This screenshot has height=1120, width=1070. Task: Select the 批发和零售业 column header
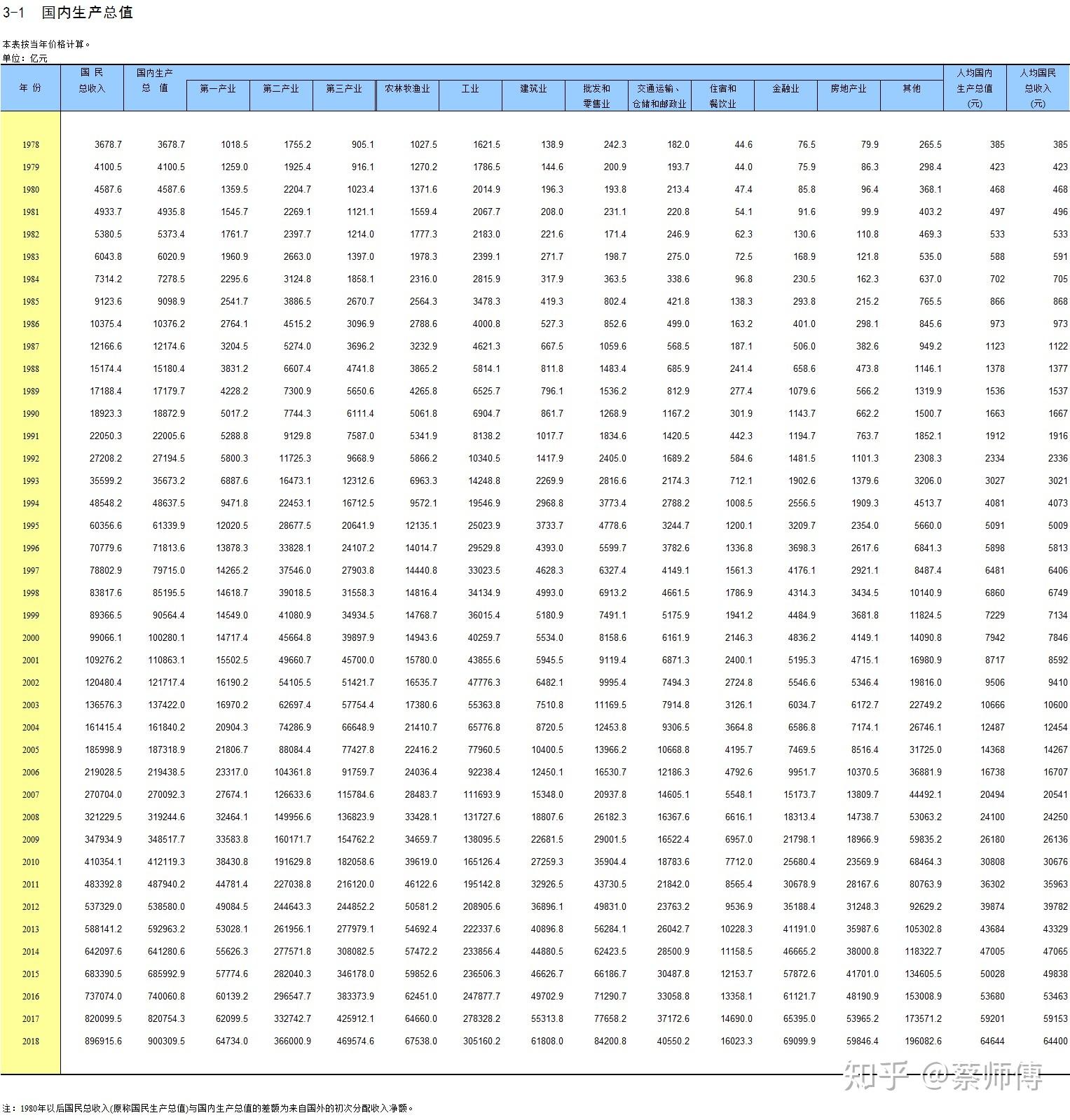click(596, 96)
